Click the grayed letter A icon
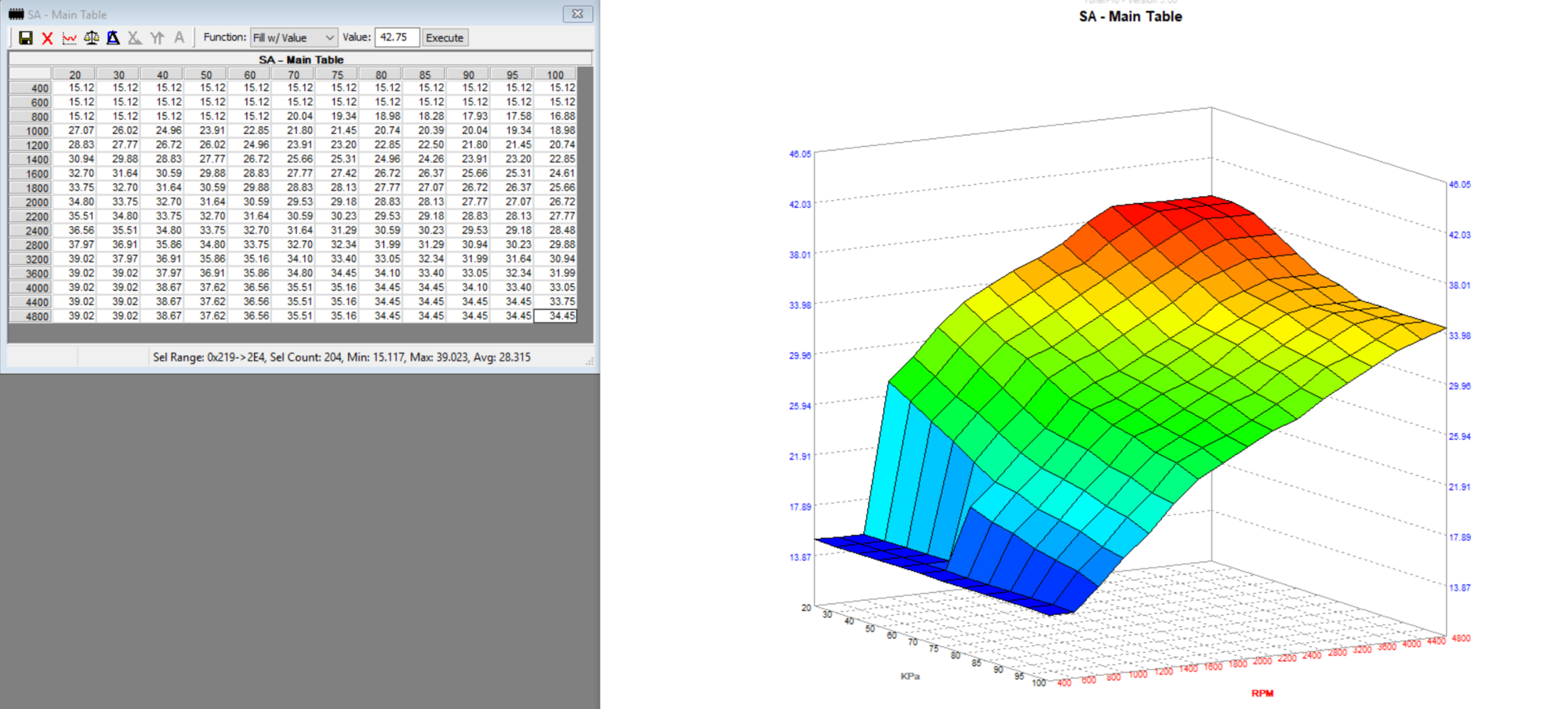 (180, 38)
